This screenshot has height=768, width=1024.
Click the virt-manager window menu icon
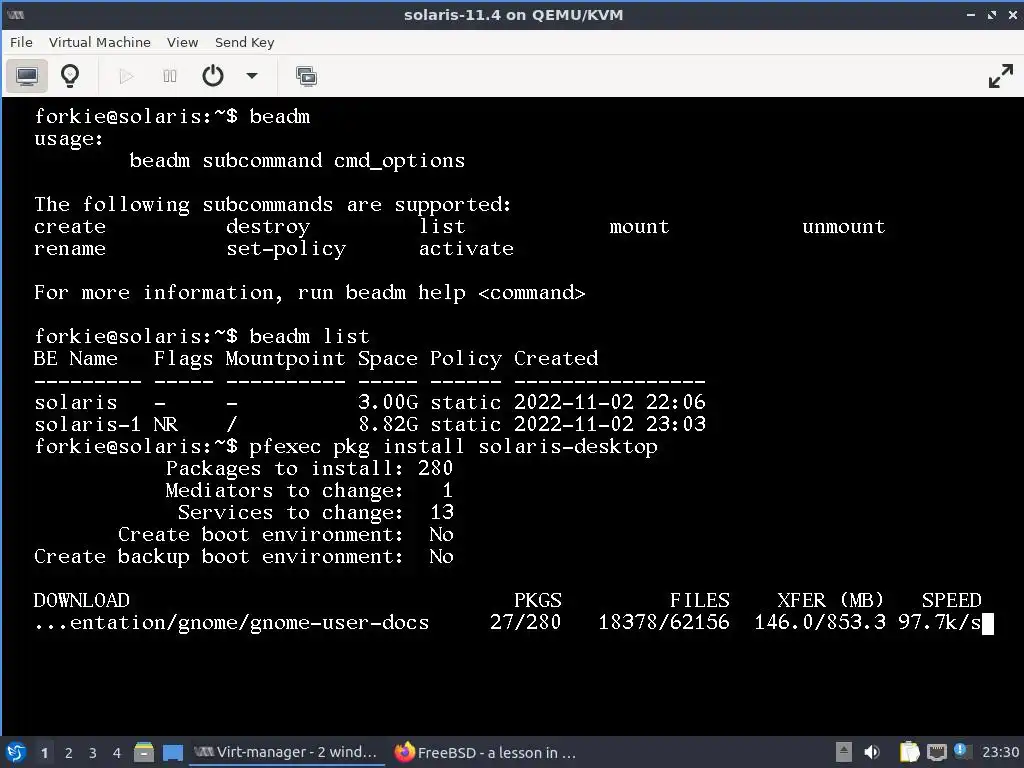tap(16, 14)
